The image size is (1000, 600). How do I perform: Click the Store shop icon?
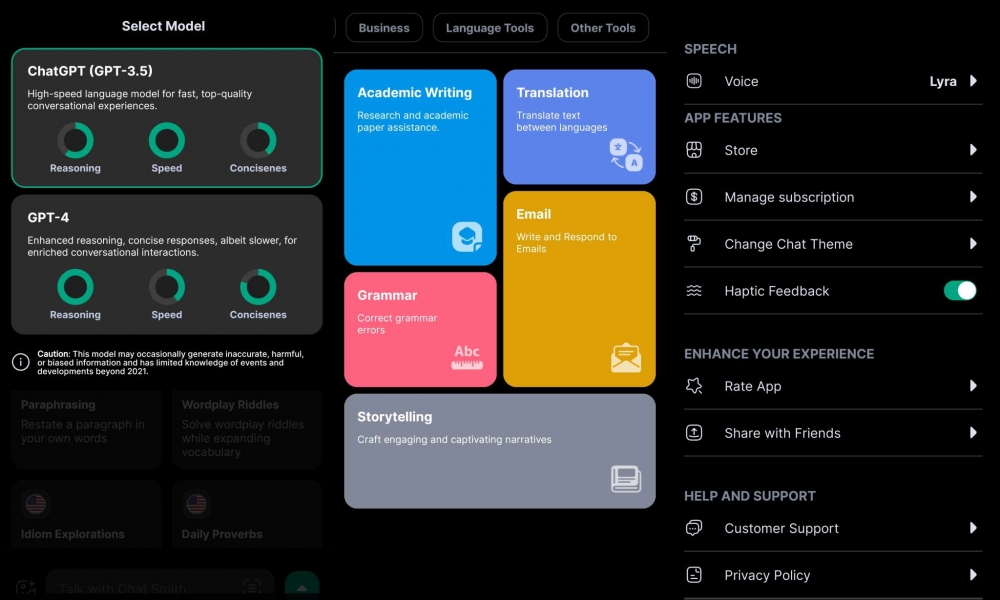(x=694, y=150)
